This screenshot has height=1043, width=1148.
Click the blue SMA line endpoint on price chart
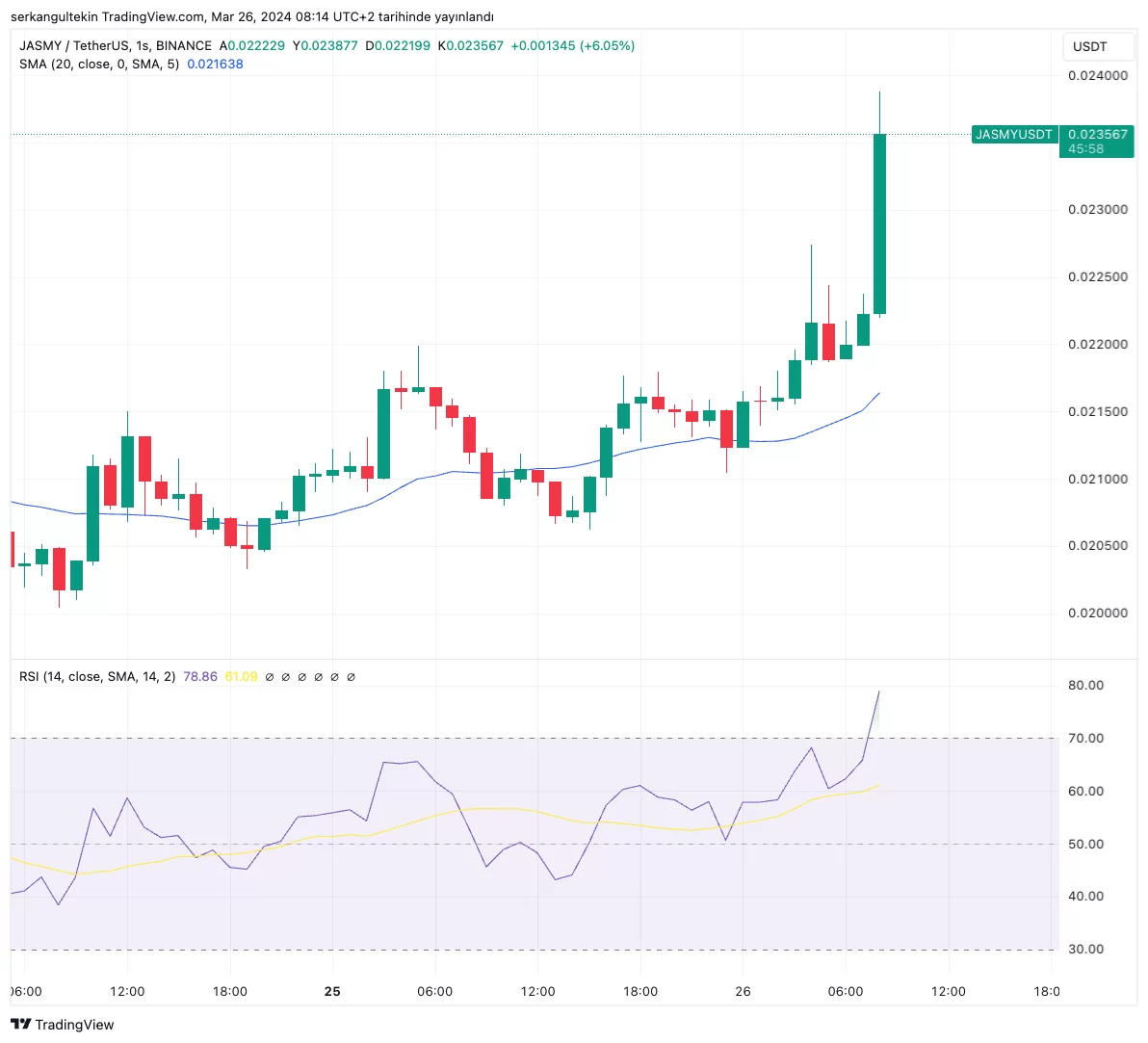pyautogui.click(x=878, y=393)
